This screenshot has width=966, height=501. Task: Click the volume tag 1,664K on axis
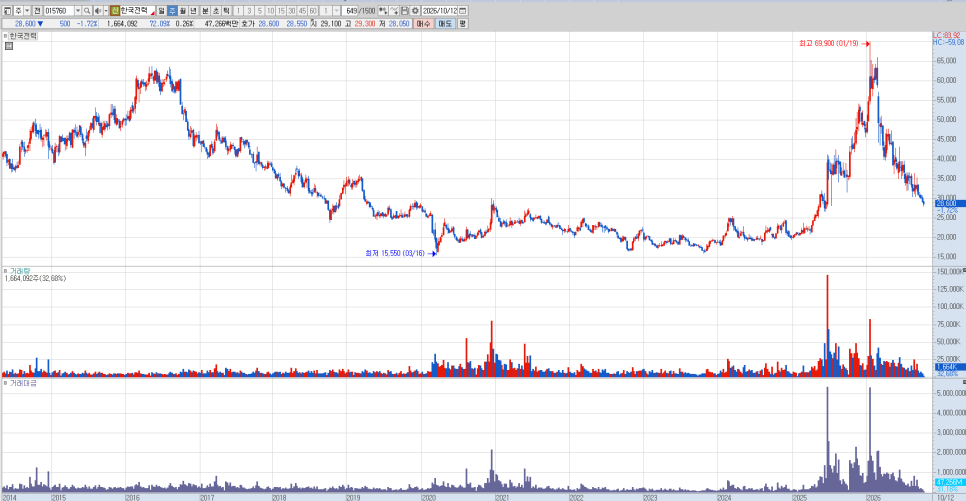click(x=949, y=367)
